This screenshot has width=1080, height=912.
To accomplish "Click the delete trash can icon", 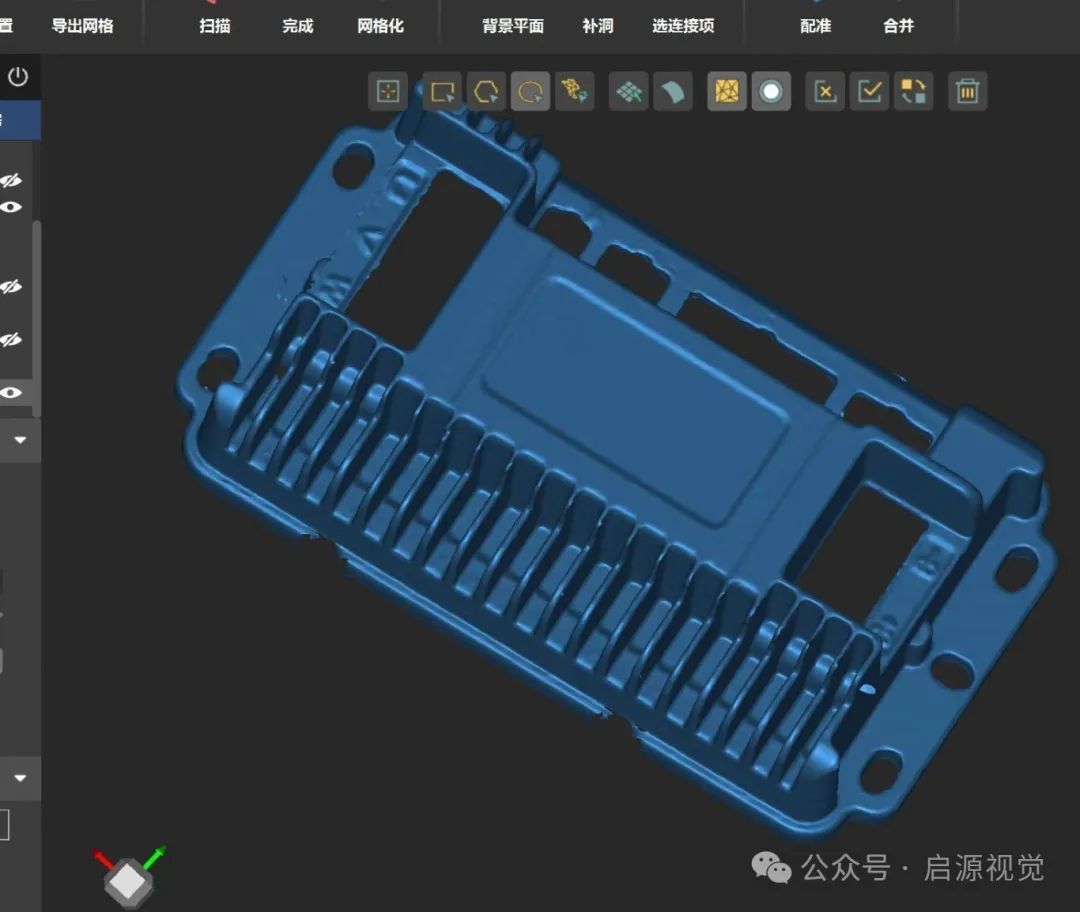I will pos(967,92).
